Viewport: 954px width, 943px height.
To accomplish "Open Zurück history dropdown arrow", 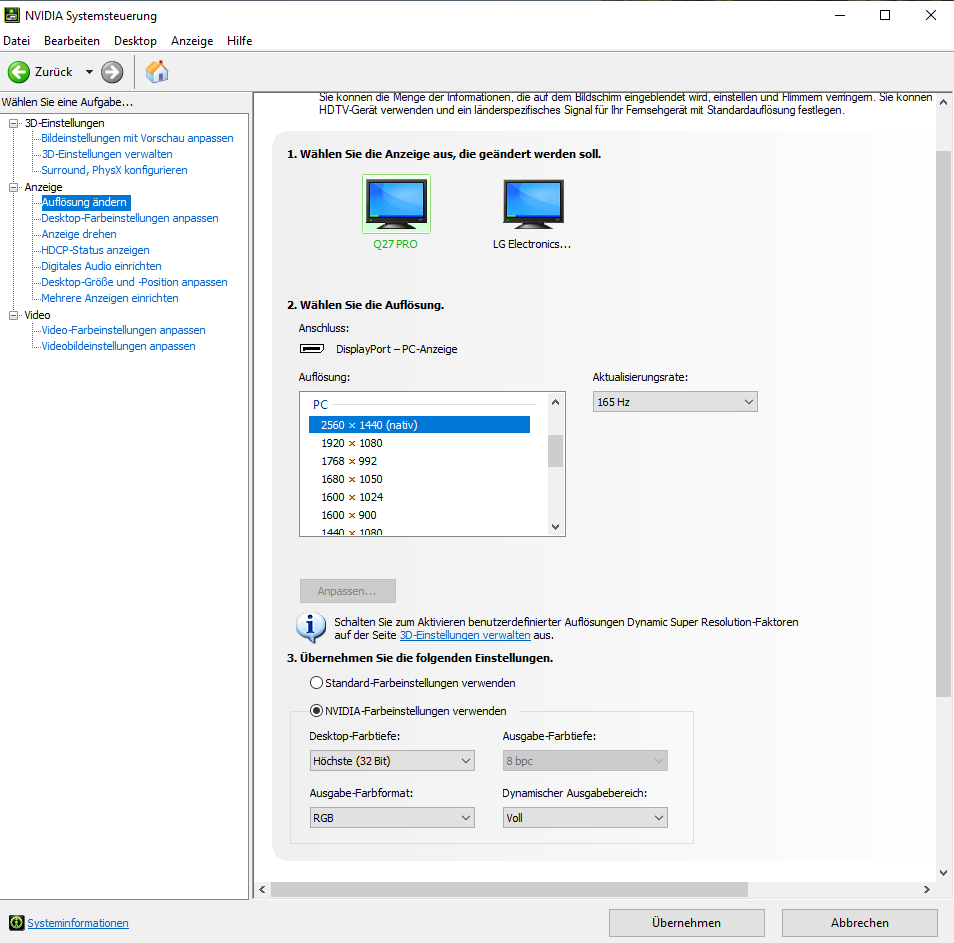I will 89,72.
